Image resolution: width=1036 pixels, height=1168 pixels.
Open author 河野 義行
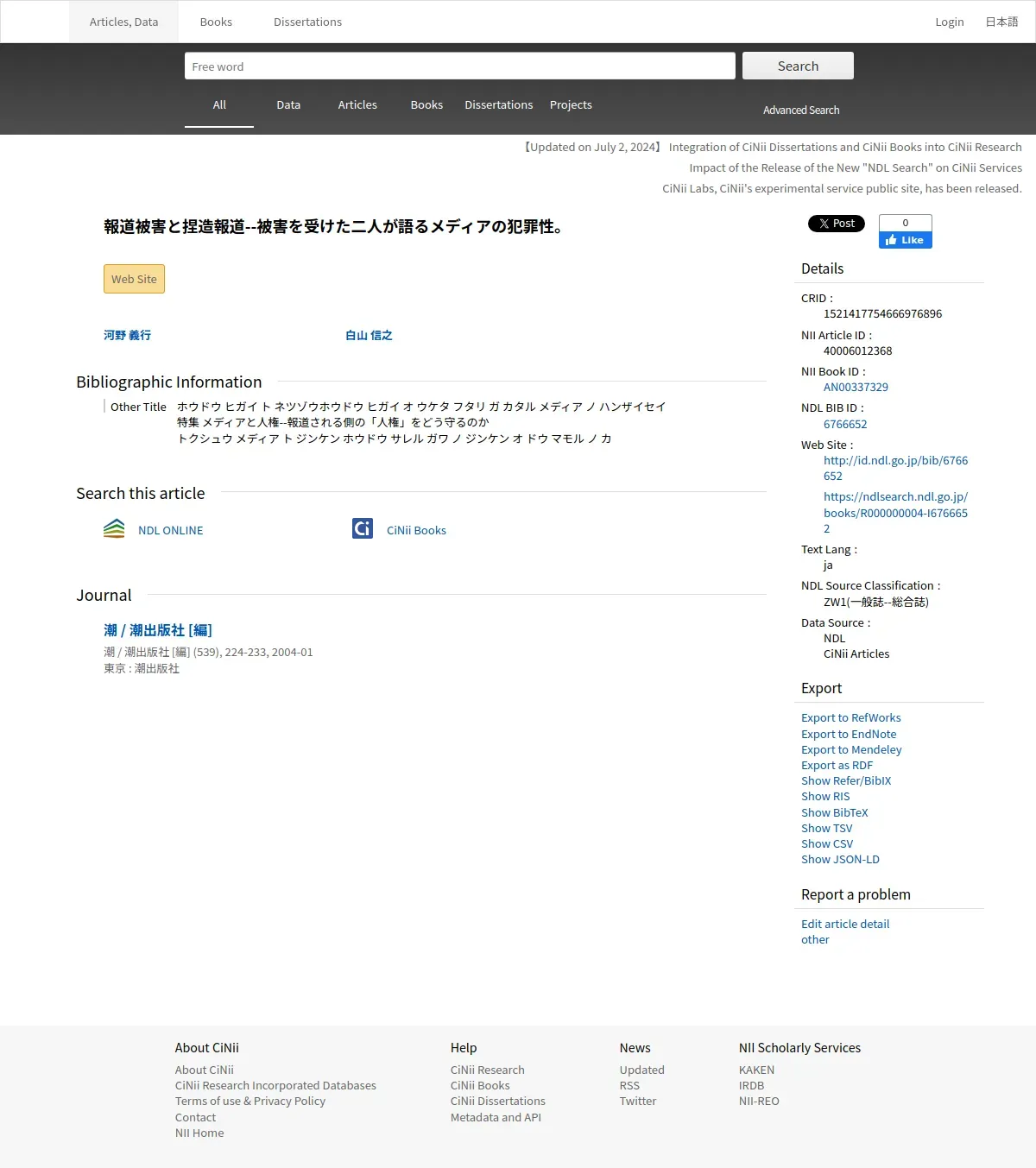pyautogui.click(x=127, y=335)
